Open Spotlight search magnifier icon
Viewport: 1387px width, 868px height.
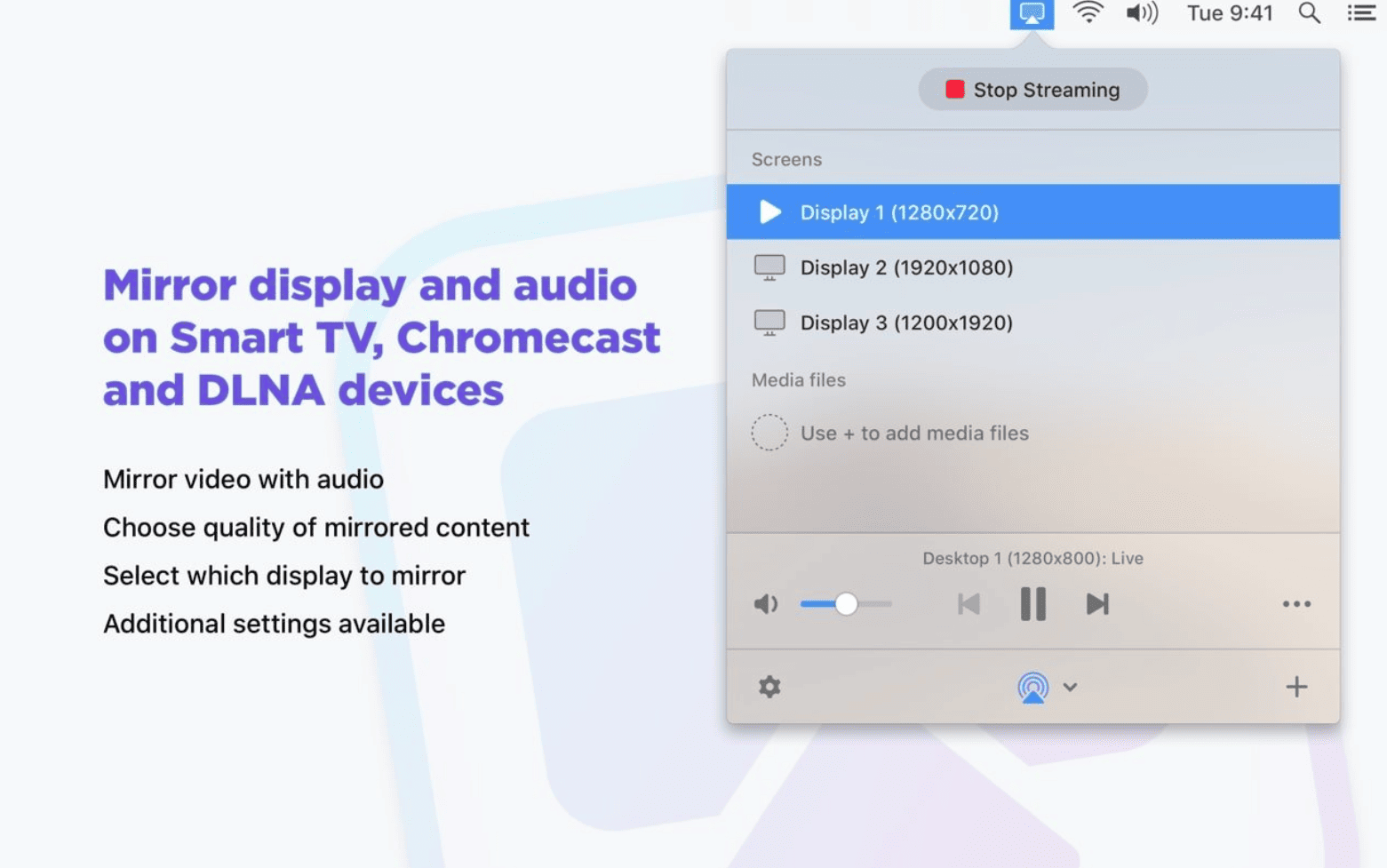[x=1309, y=12]
